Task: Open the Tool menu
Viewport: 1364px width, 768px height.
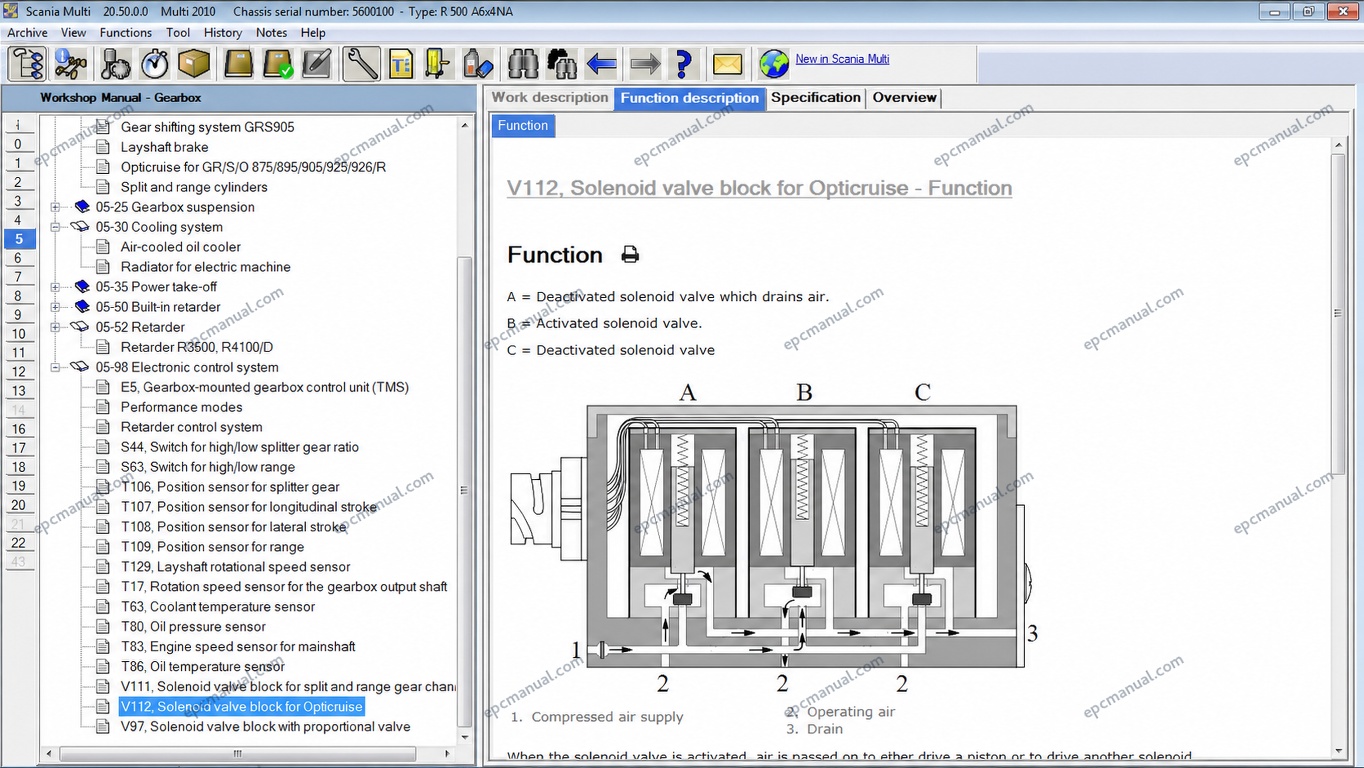Action: click(178, 32)
